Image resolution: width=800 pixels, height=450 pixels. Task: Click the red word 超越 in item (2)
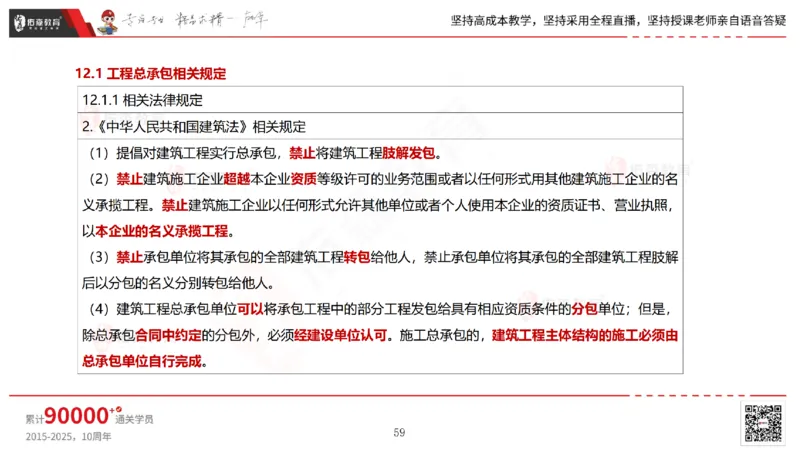coord(237,179)
